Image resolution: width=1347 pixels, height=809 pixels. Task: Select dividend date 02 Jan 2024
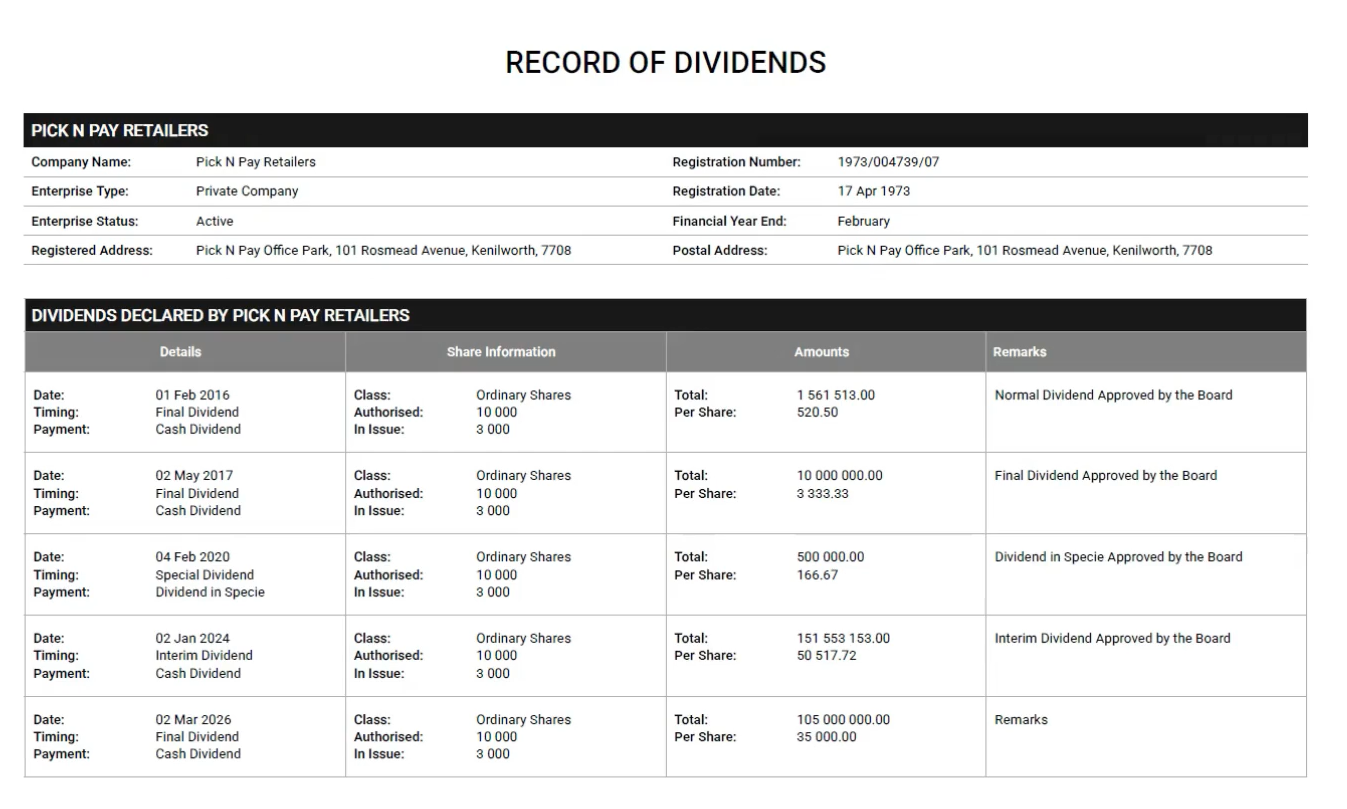pyautogui.click(x=192, y=638)
